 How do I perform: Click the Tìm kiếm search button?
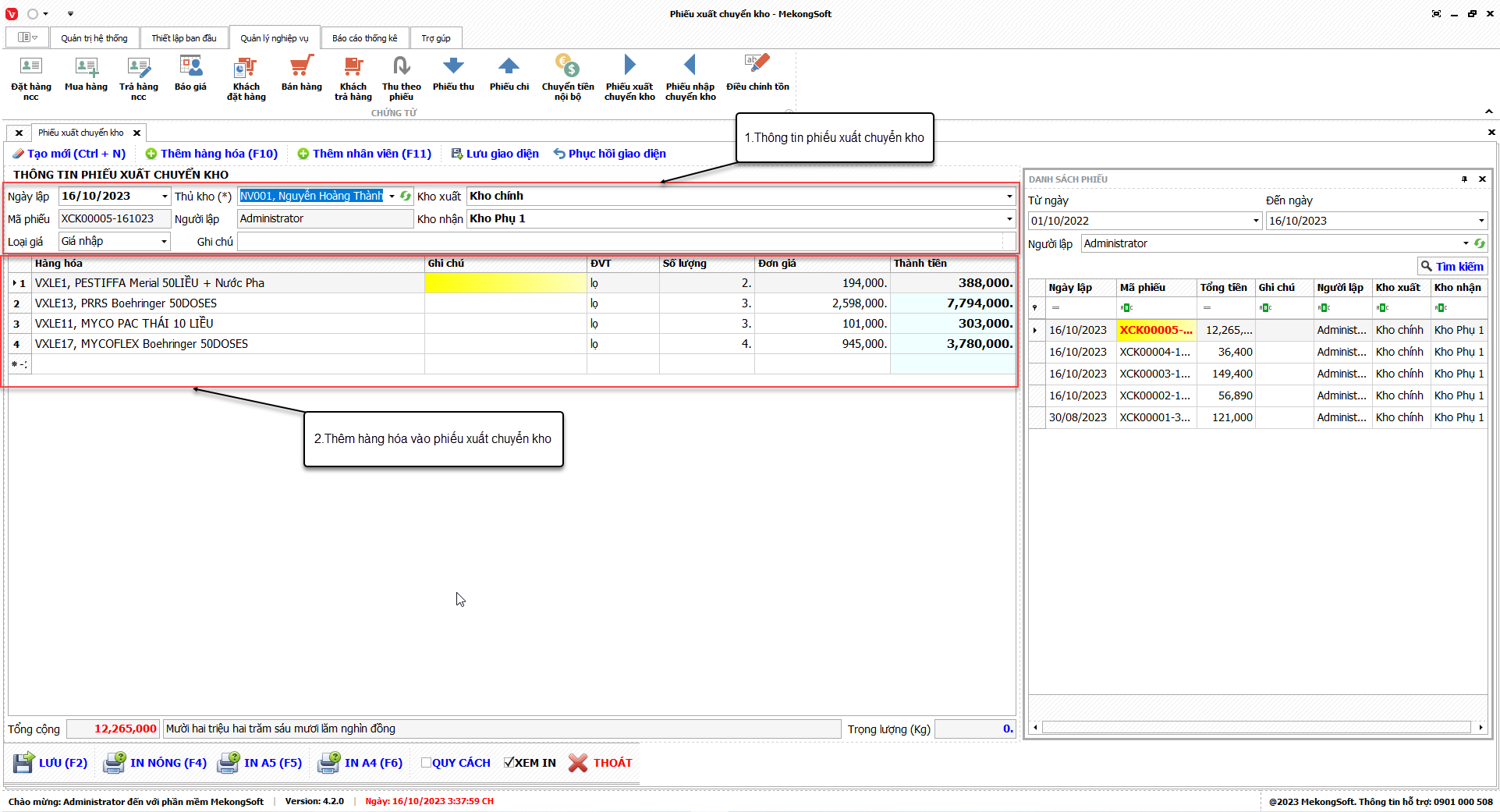1452,267
